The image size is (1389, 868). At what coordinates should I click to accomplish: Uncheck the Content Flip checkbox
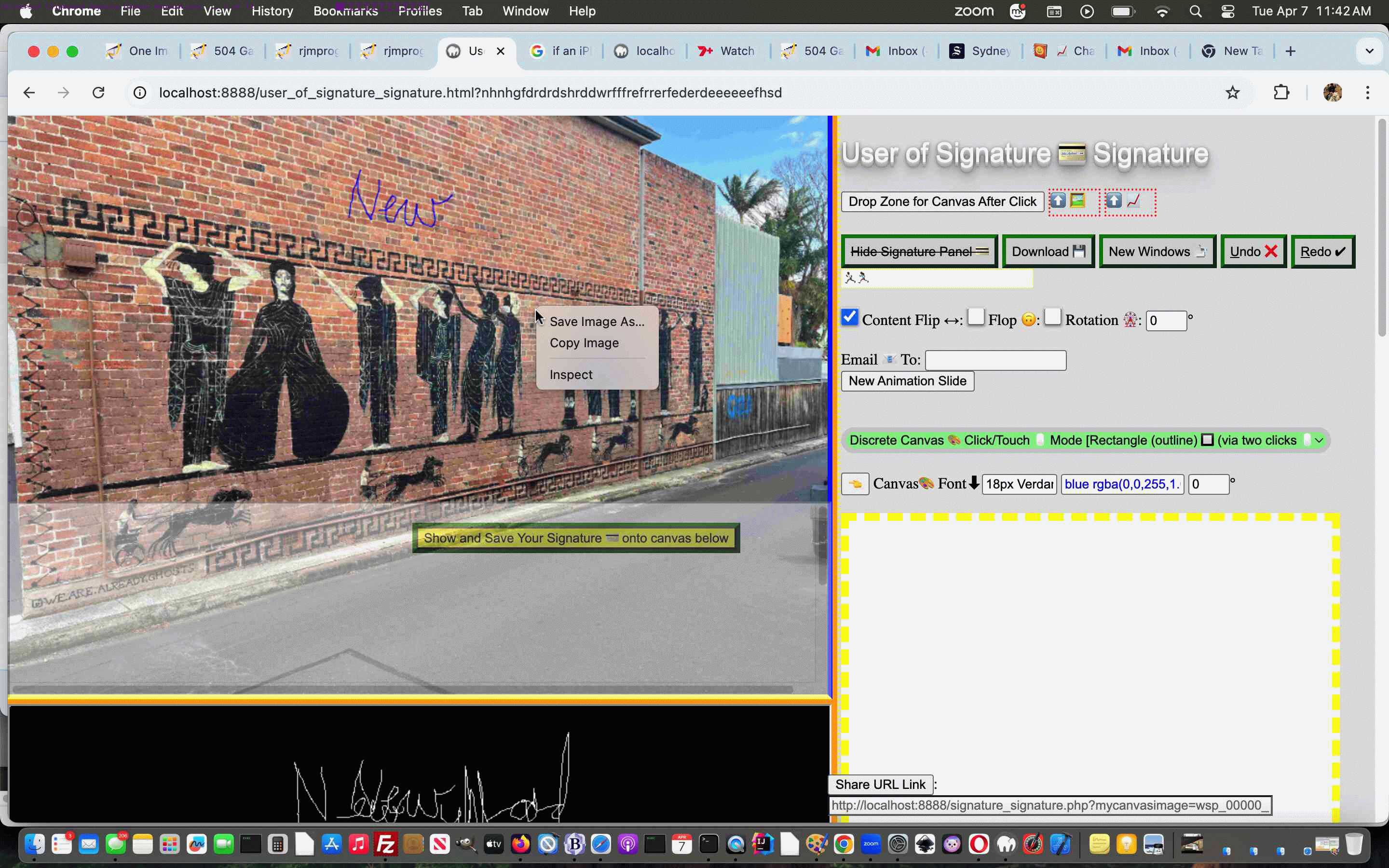pos(850,316)
